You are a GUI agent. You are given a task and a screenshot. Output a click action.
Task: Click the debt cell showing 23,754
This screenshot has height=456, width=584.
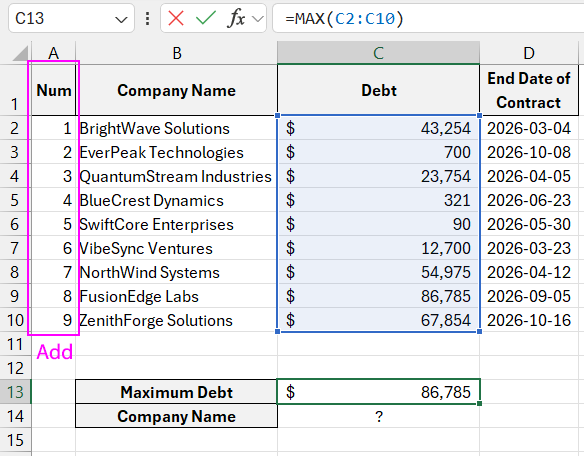coord(378,176)
